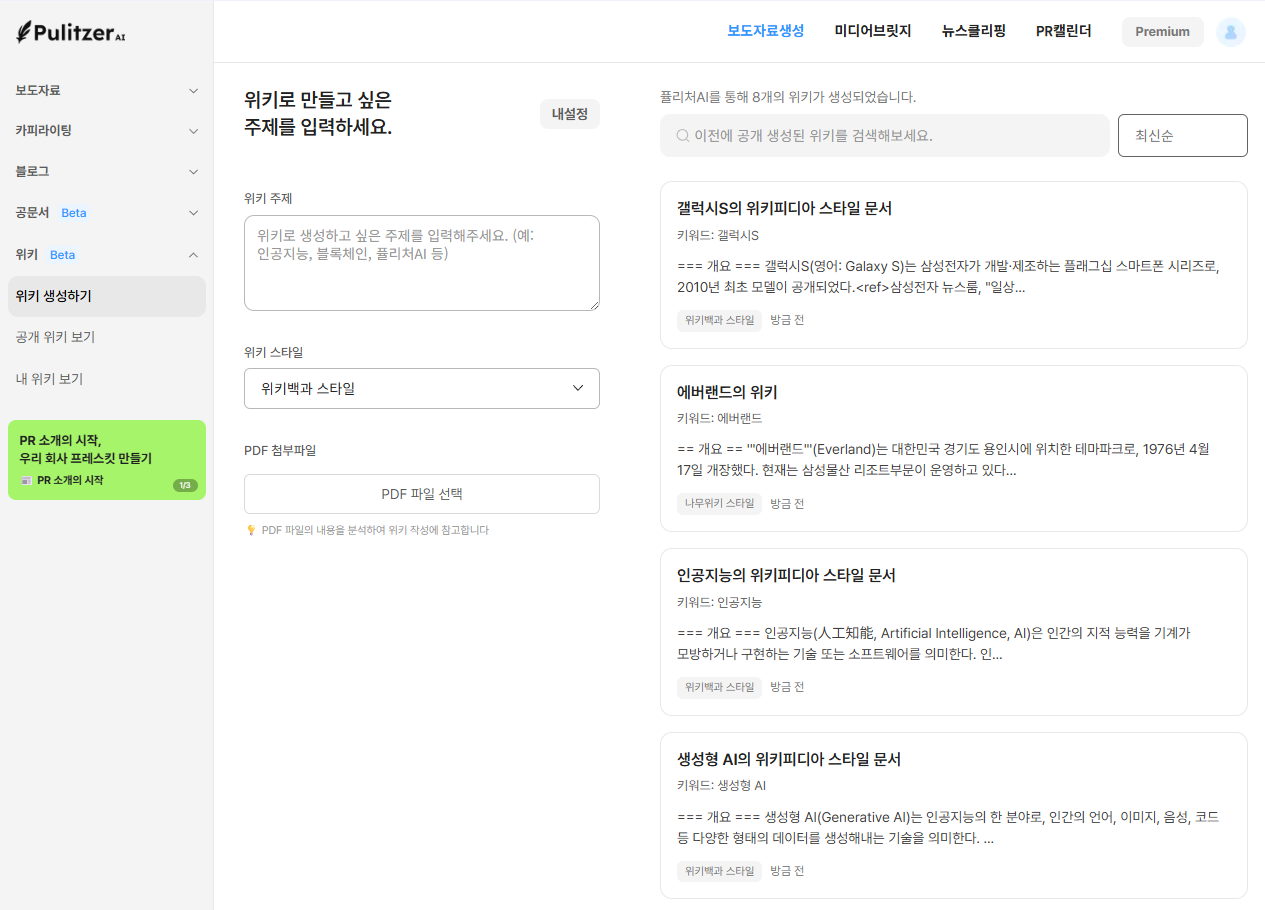1265x910 pixels.
Task: Open the user profile avatar icon
Action: (1230, 32)
